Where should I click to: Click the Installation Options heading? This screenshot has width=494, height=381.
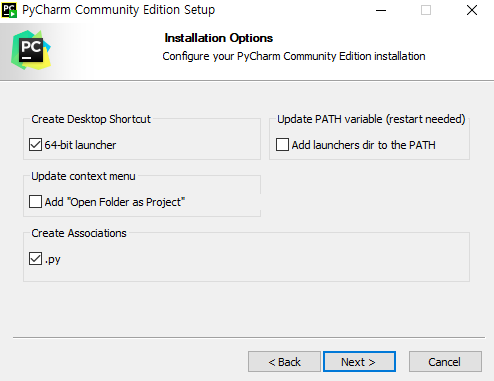pos(219,38)
